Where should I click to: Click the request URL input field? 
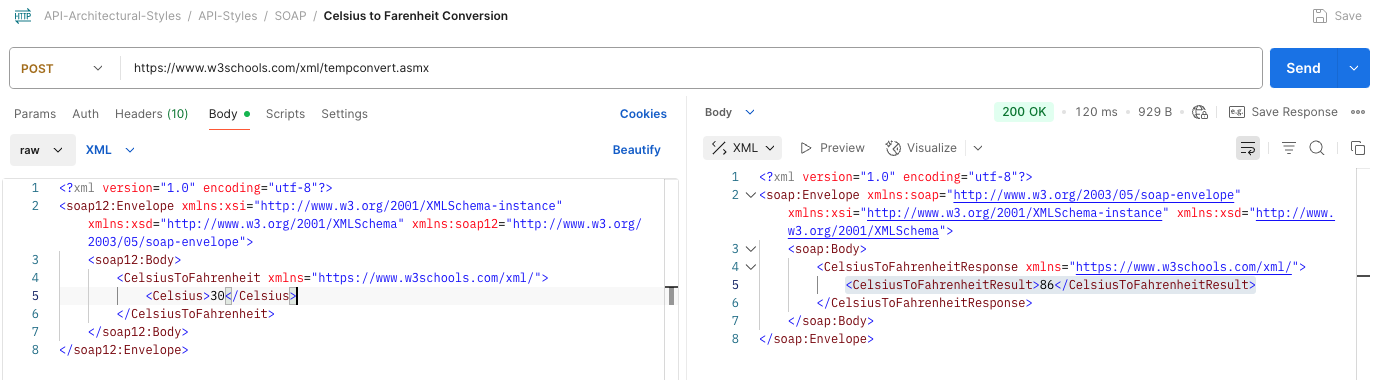(690, 68)
